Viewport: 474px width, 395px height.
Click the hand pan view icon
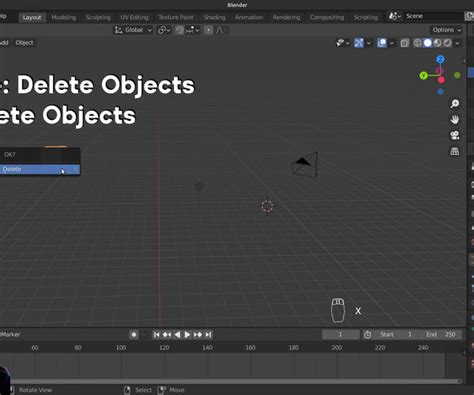(455, 119)
